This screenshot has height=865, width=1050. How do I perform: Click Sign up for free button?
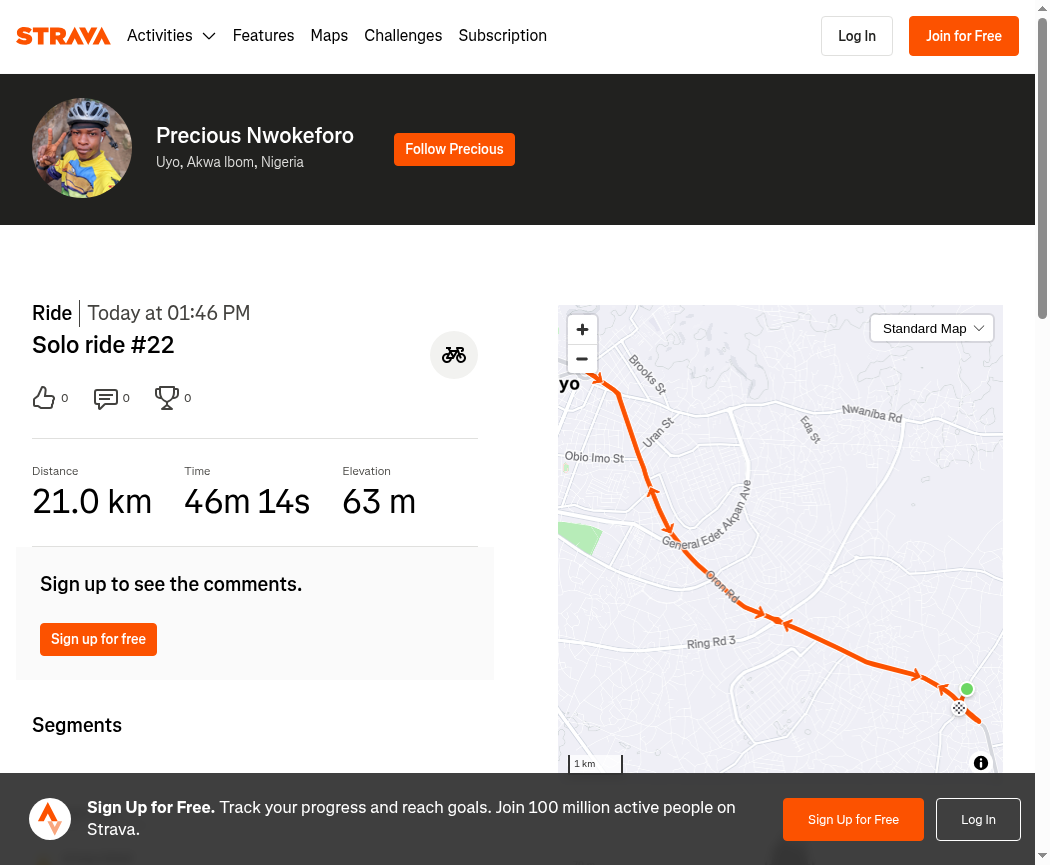click(x=98, y=639)
